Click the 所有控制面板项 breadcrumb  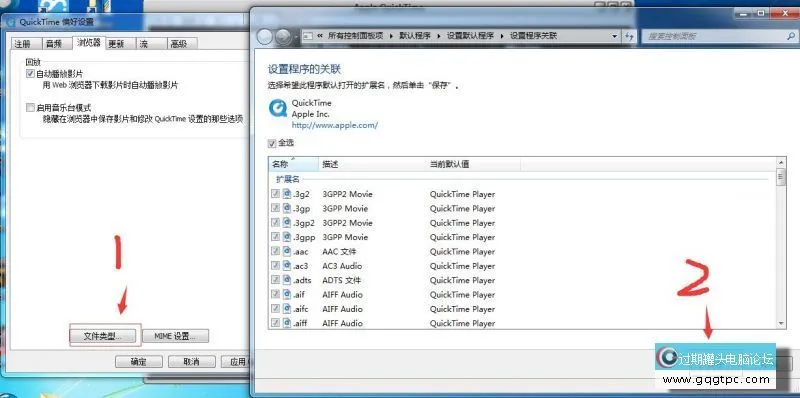pyautogui.click(x=356, y=36)
